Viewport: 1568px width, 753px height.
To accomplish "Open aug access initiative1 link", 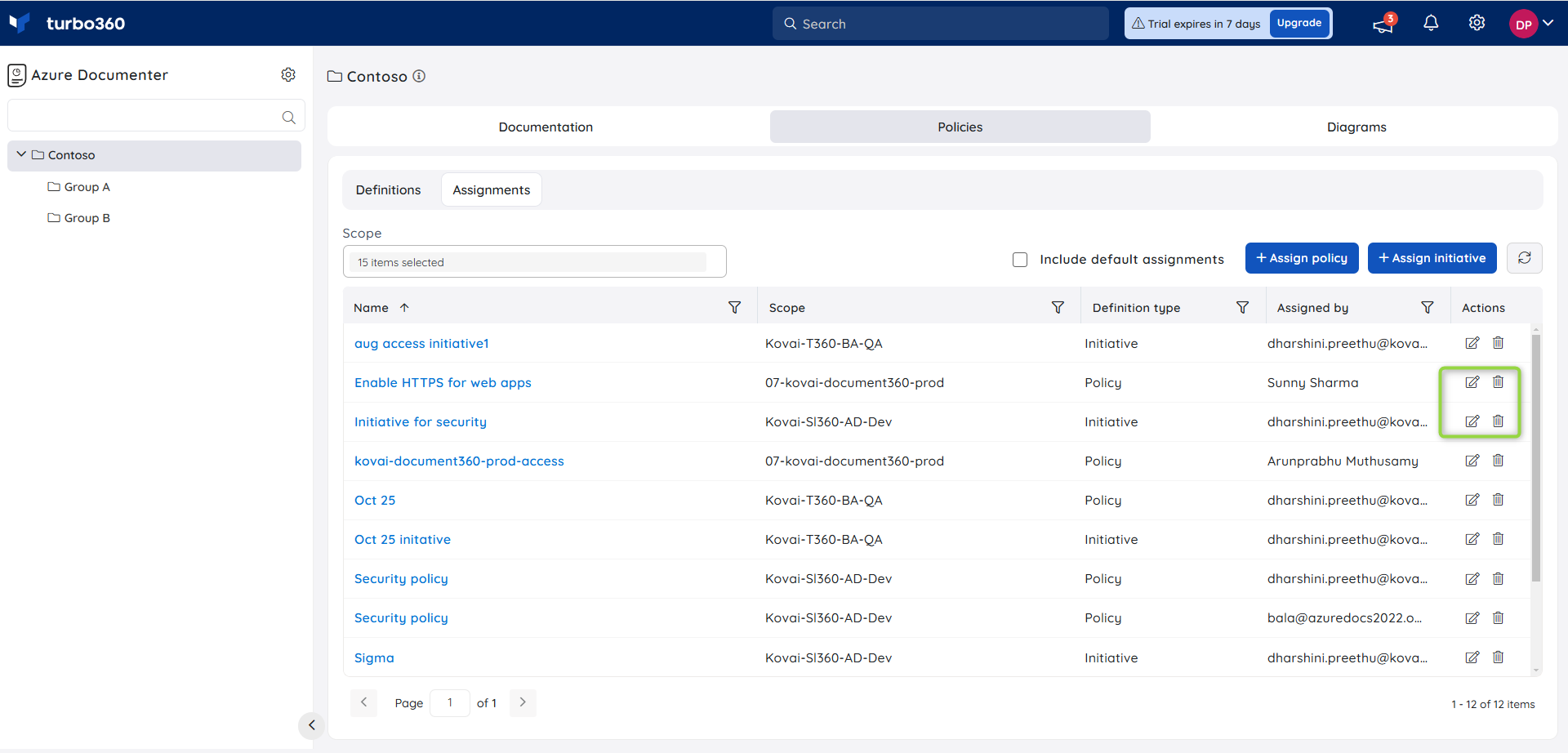I will 421,344.
